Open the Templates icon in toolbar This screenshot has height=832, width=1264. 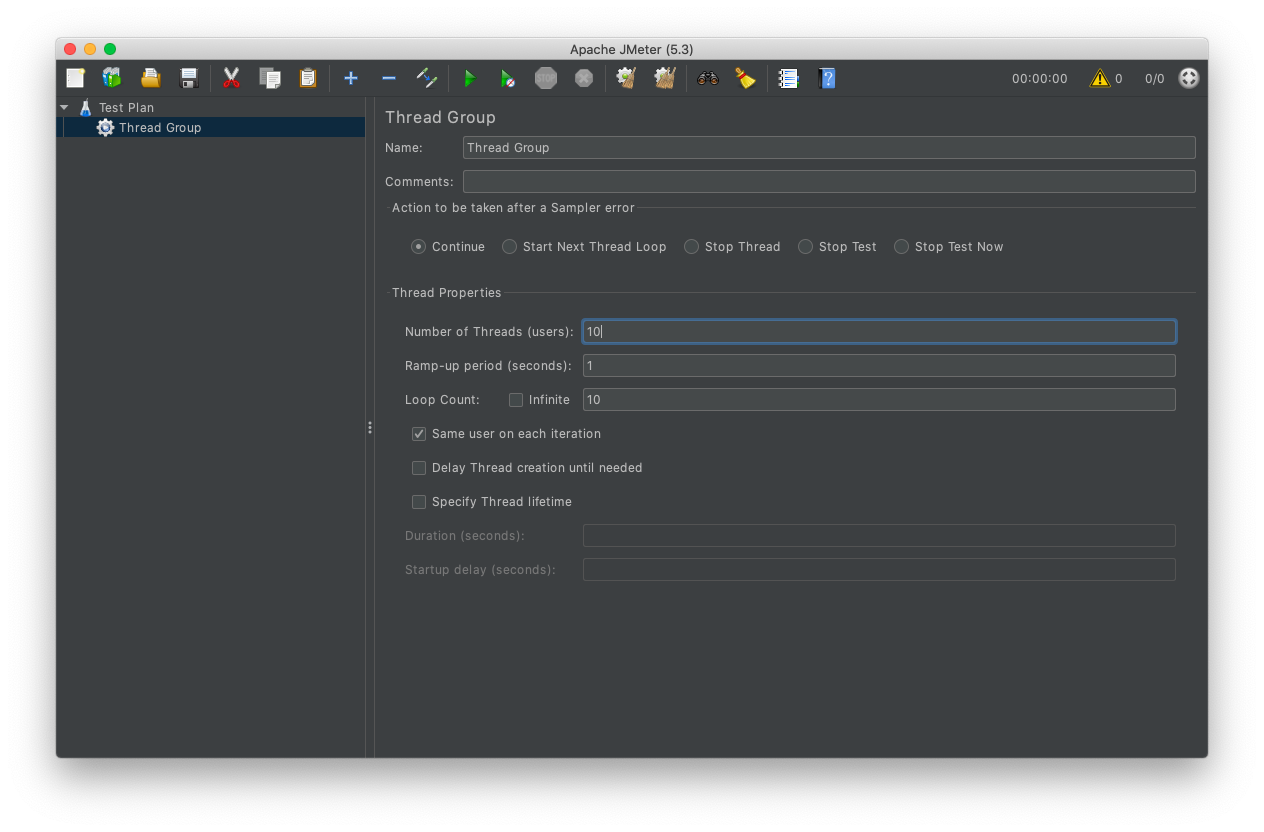pyautogui.click(x=112, y=78)
